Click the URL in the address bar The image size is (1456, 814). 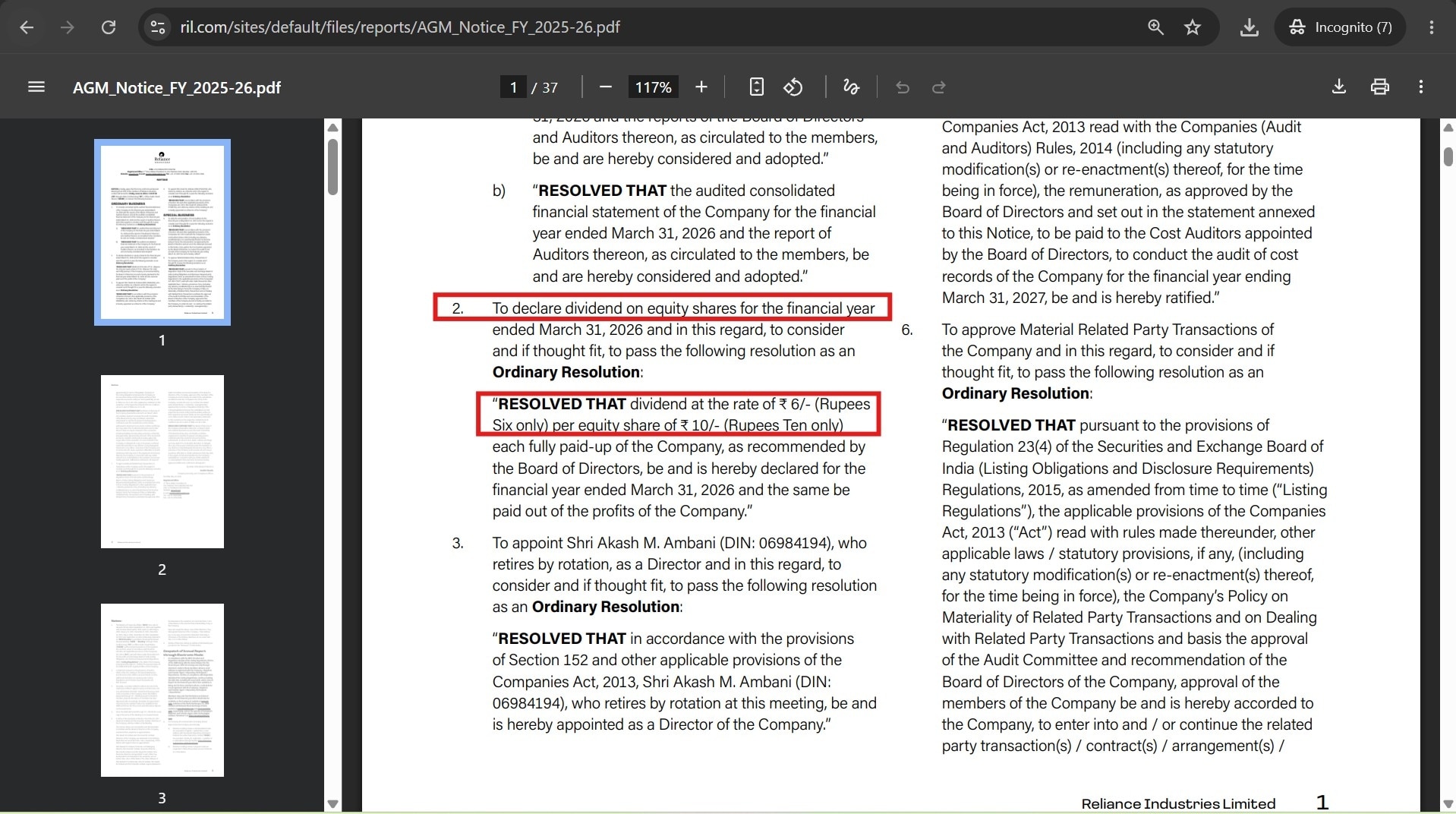click(400, 27)
